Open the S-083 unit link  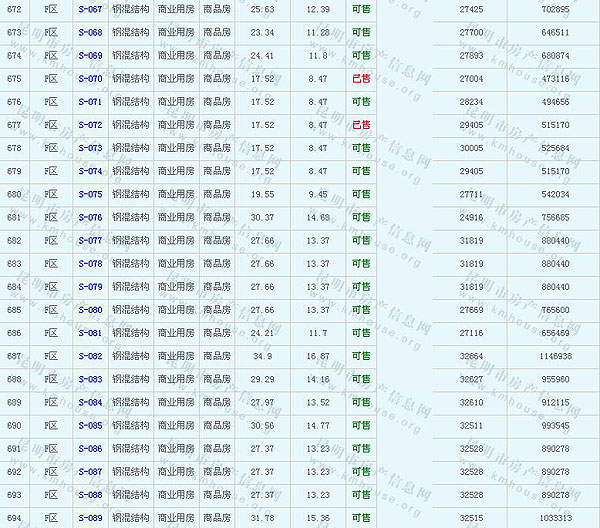(90, 379)
